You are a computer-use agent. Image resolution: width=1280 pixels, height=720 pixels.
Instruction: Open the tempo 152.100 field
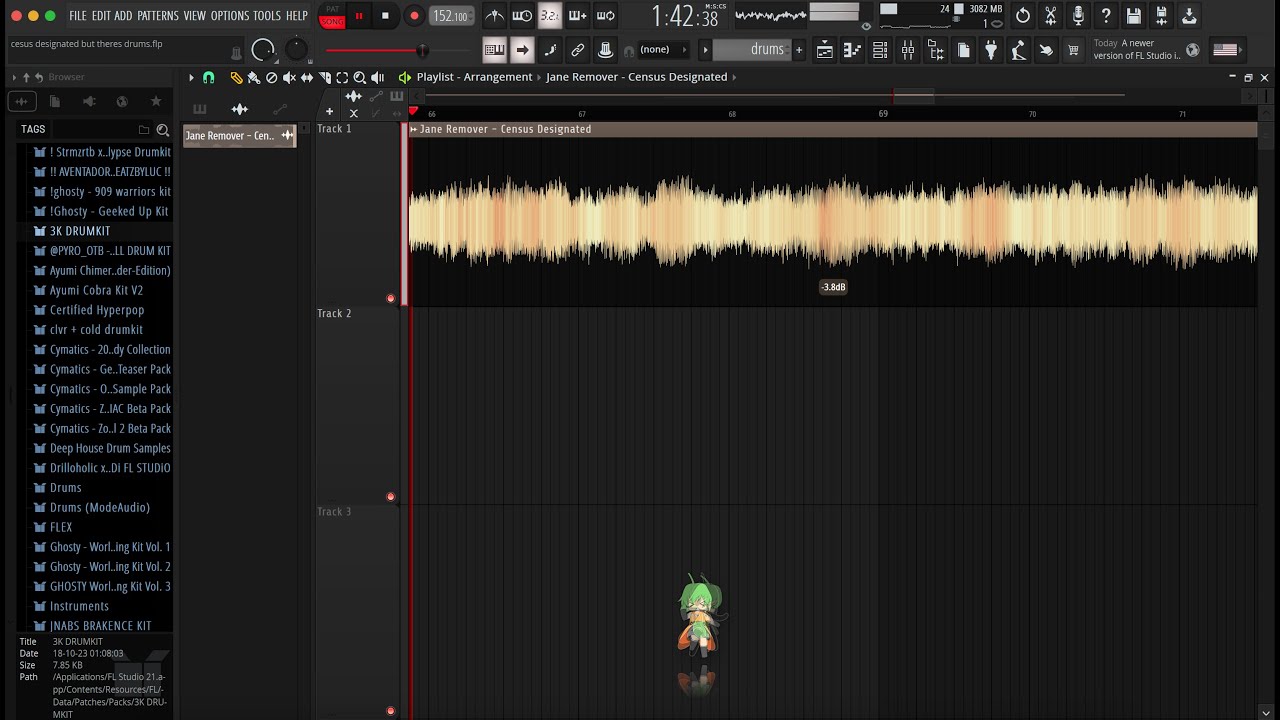click(x=451, y=16)
